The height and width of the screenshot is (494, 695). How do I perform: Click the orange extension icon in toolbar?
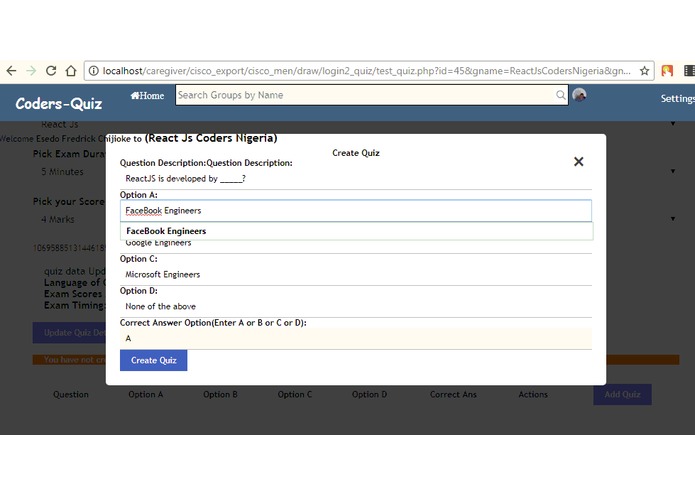(x=667, y=71)
